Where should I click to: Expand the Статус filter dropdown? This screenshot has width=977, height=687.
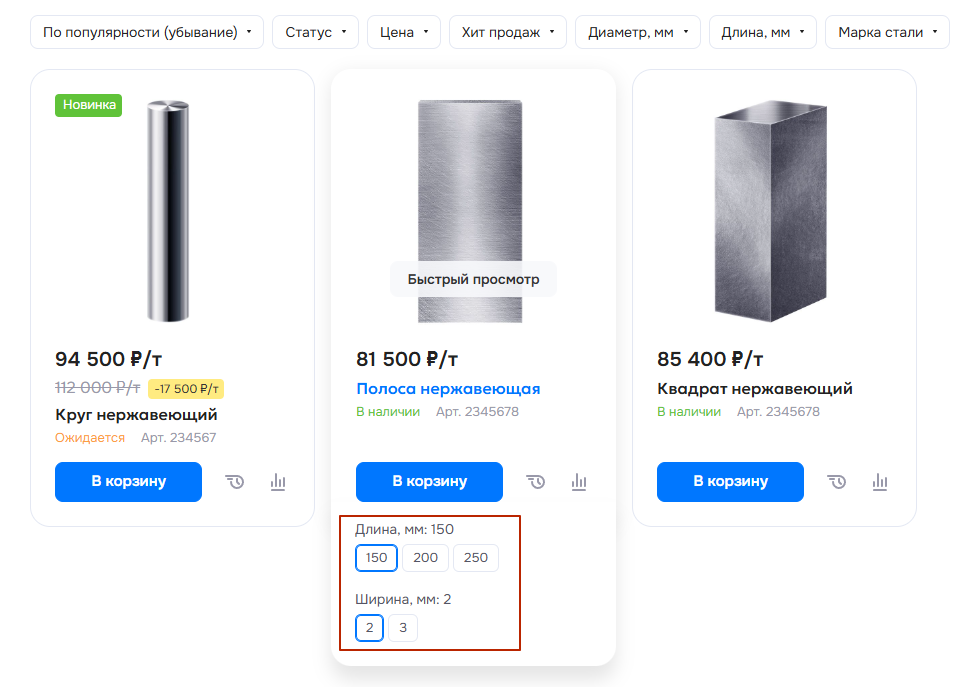pos(315,32)
